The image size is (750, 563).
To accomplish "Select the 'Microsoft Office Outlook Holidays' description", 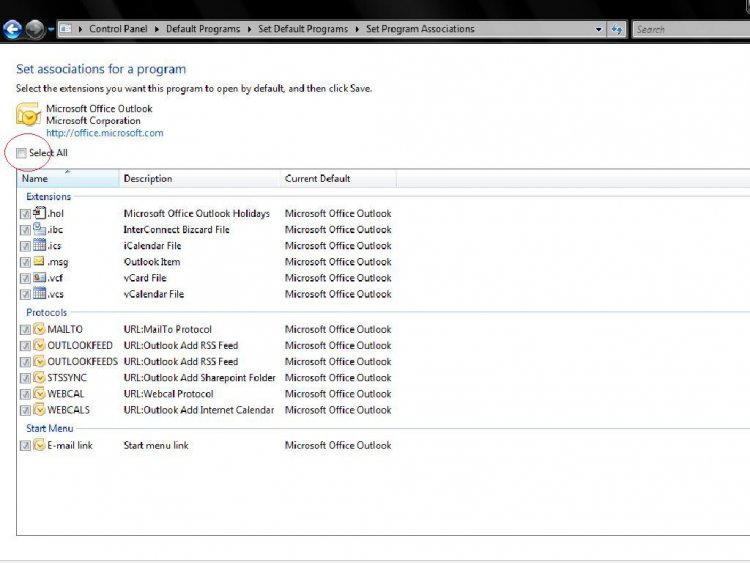I will tap(197, 213).
